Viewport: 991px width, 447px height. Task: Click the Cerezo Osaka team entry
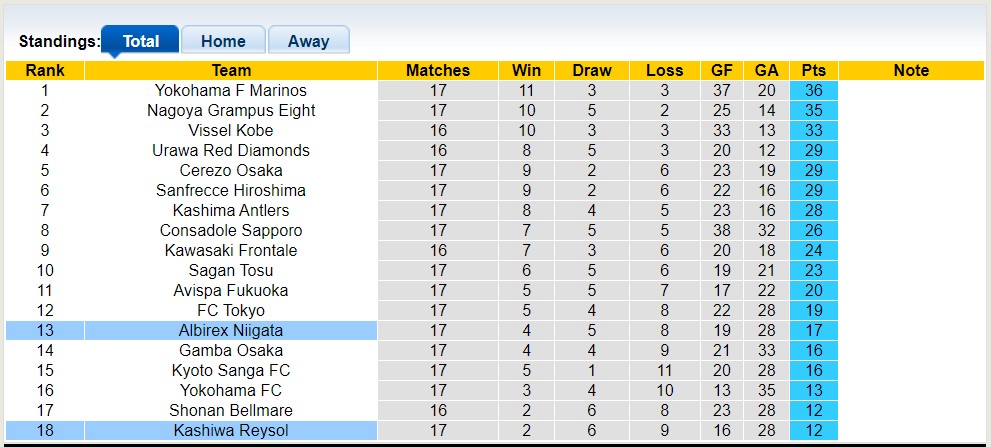click(x=231, y=170)
